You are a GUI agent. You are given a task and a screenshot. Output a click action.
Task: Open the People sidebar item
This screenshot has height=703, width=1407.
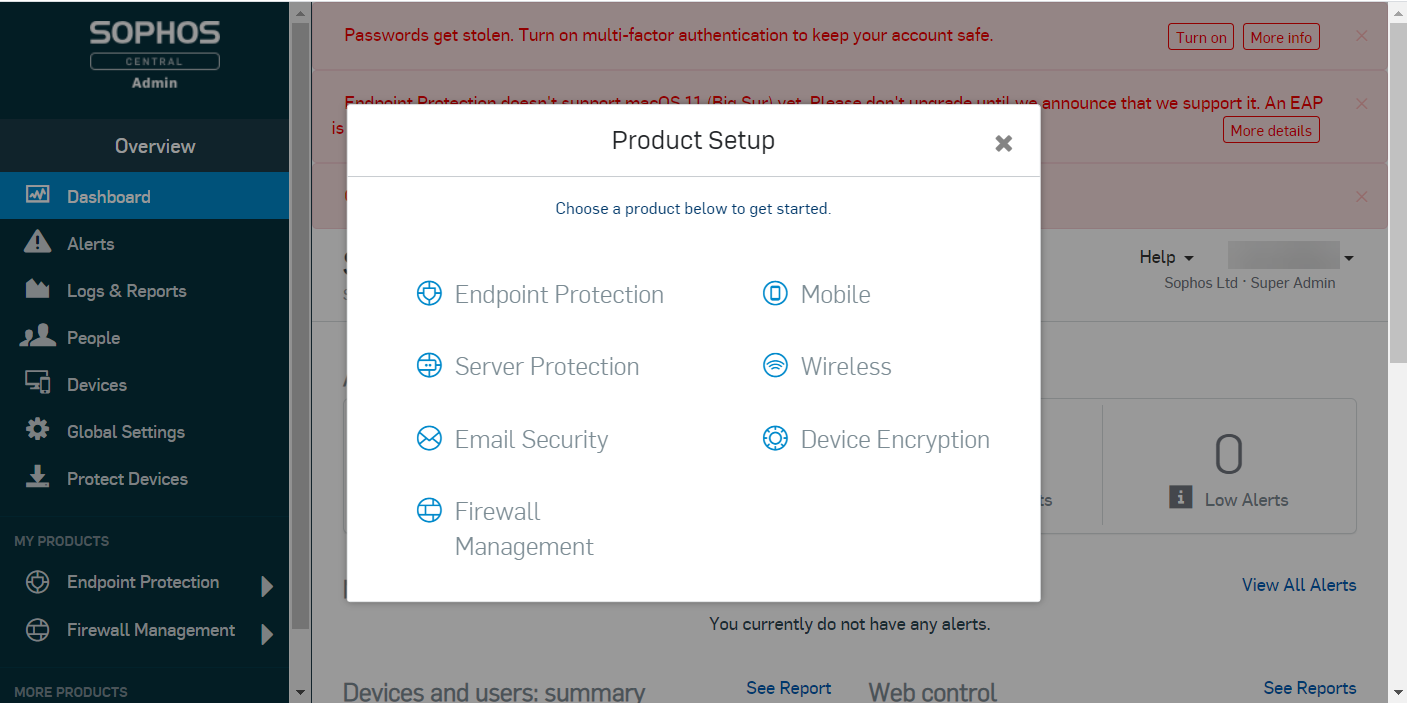[x=93, y=338]
